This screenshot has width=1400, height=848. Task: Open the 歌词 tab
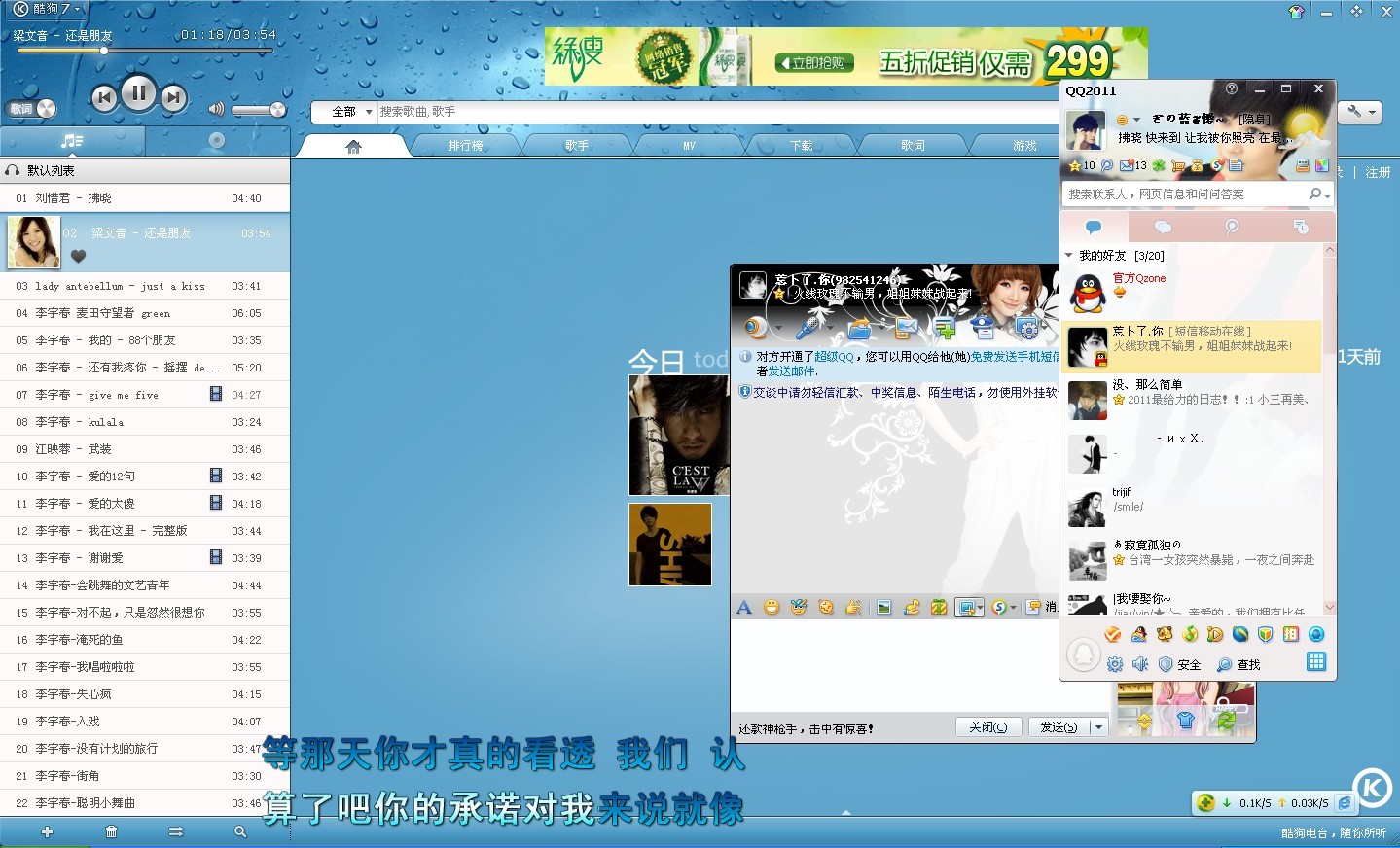[x=913, y=146]
